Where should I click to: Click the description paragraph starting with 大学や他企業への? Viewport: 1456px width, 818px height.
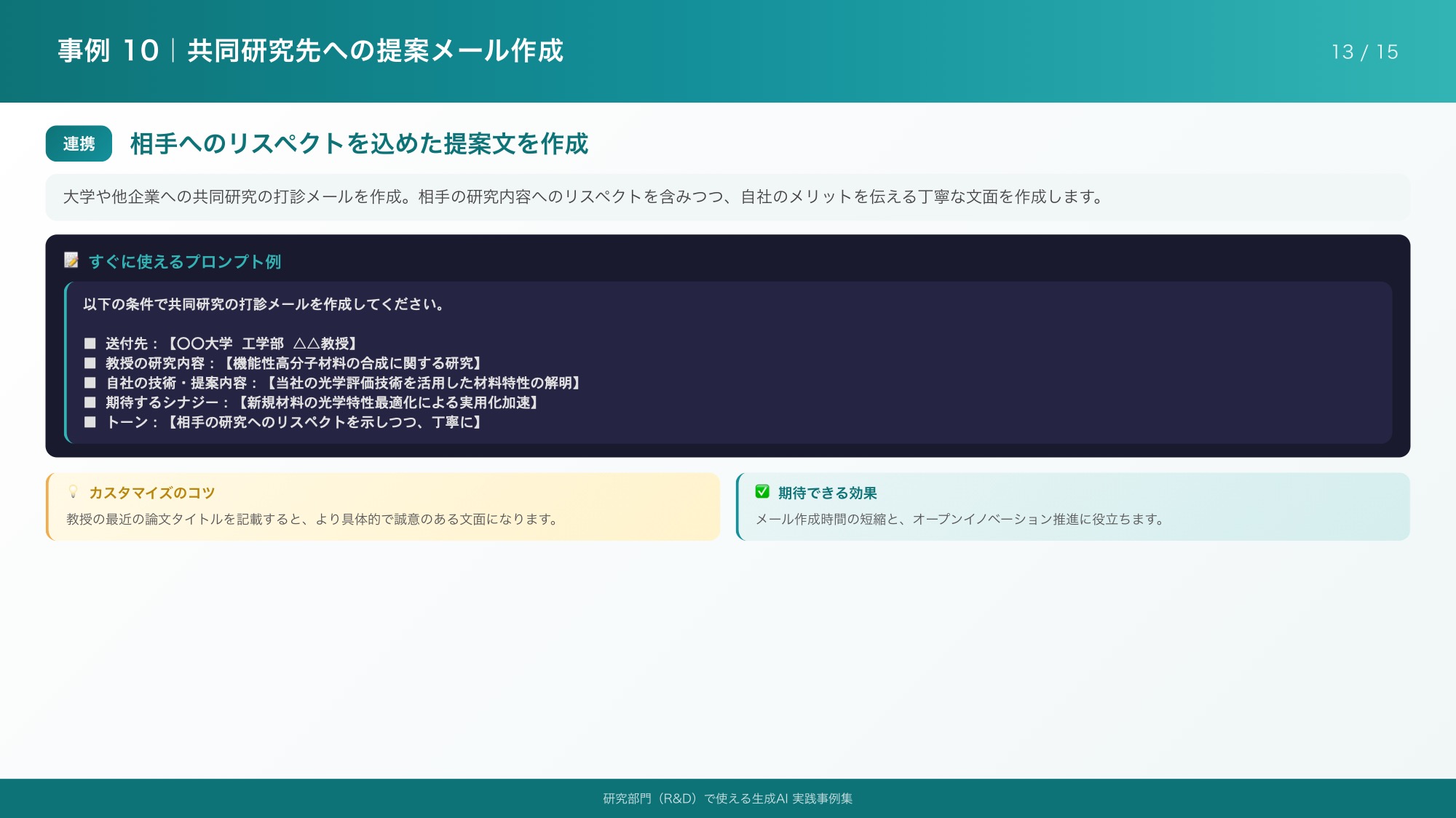coord(584,196)
